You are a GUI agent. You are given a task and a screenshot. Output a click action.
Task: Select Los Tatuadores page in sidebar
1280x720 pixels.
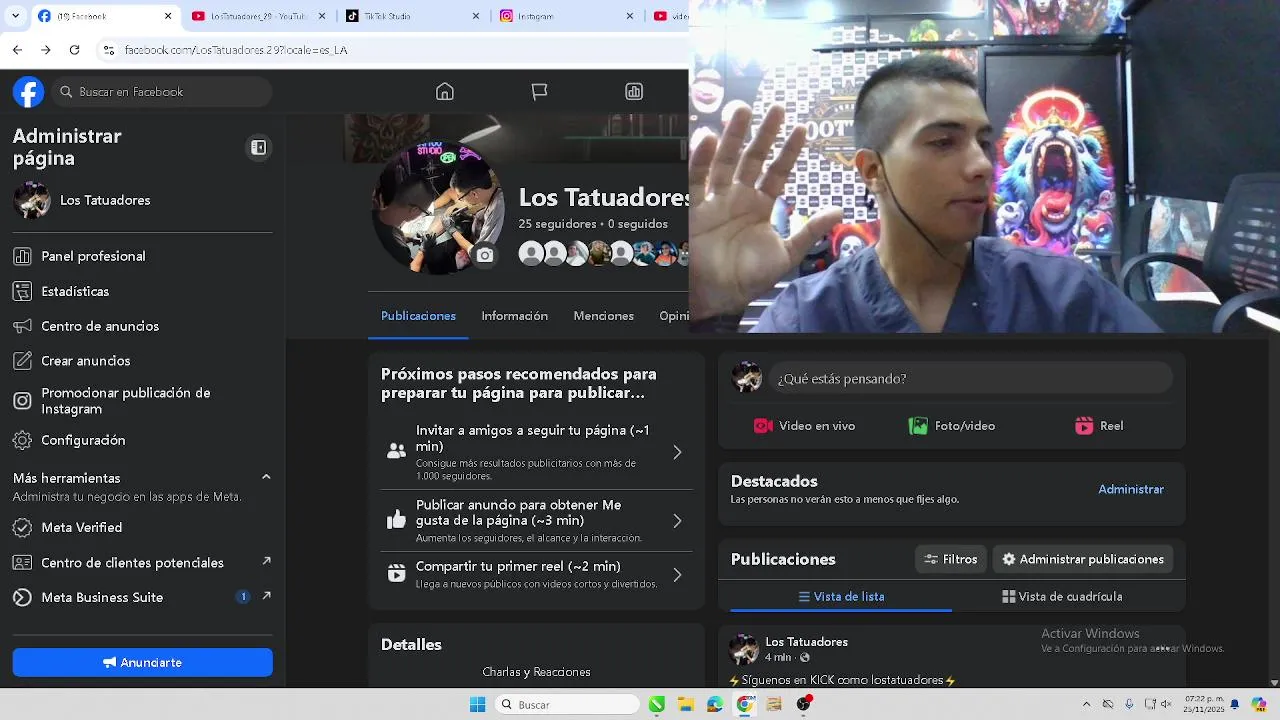(x=140, y=200)
